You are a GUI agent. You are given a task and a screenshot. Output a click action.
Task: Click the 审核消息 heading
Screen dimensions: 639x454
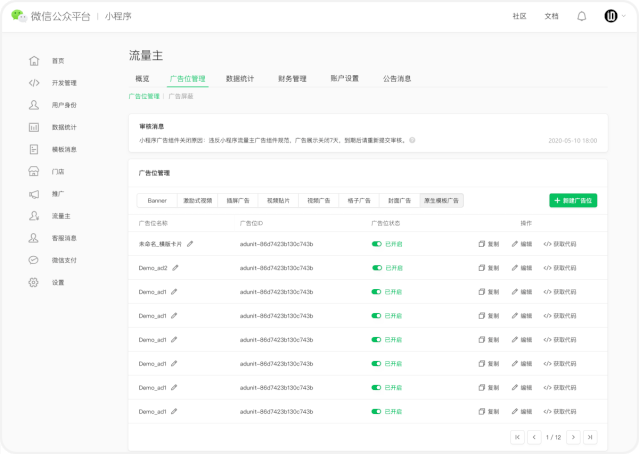pyautogui.click(x=152, y=126)
